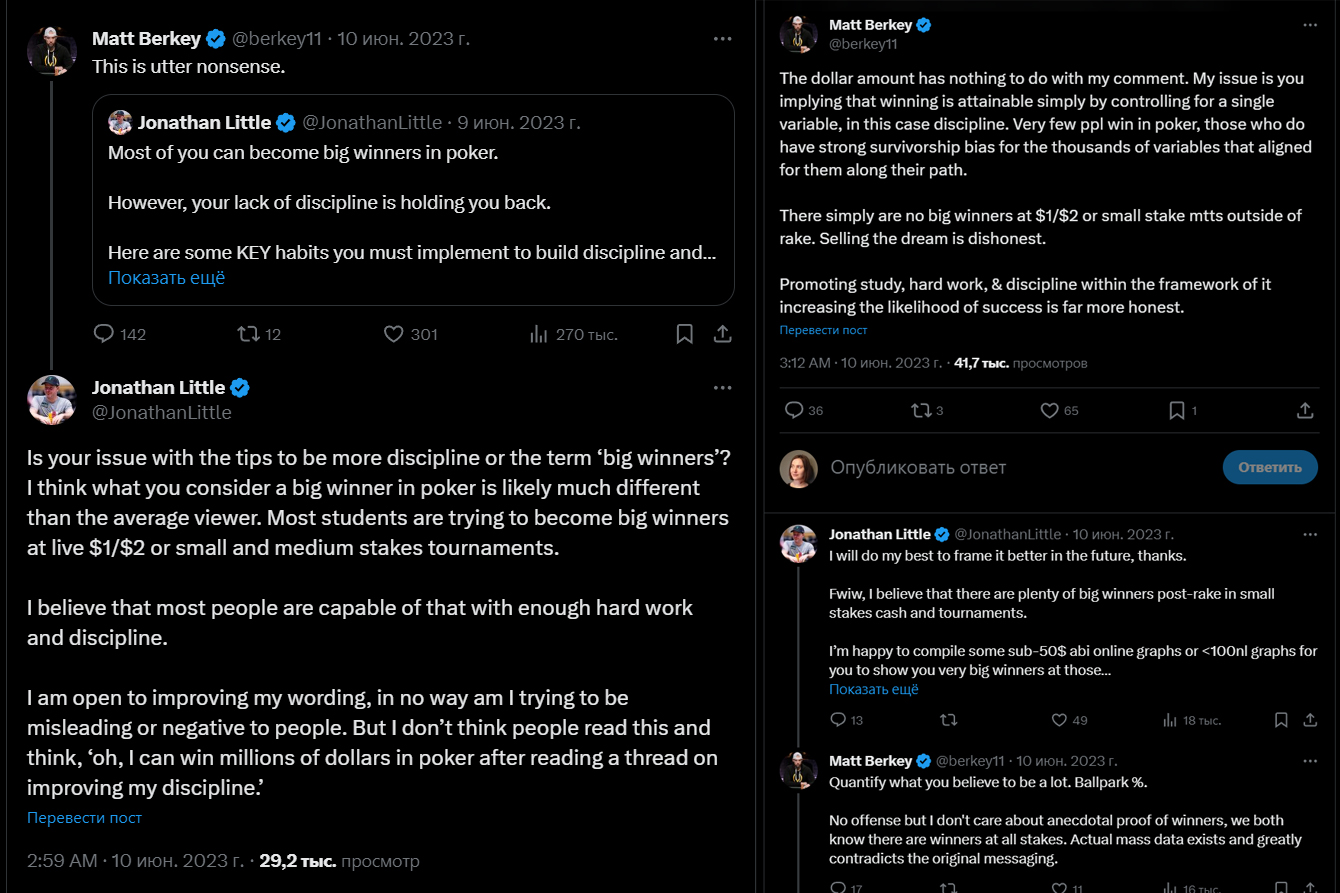
Task: Retweet the right-panel post with 3 reposts
Action: click(x=921, y=410)
